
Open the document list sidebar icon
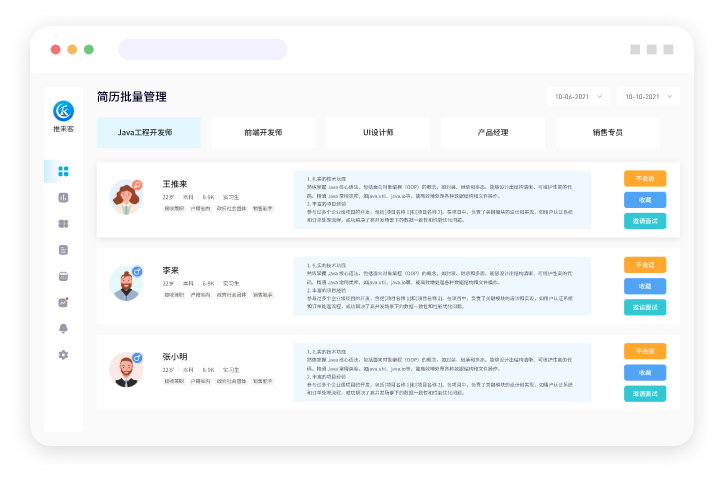tap(63, 250)
